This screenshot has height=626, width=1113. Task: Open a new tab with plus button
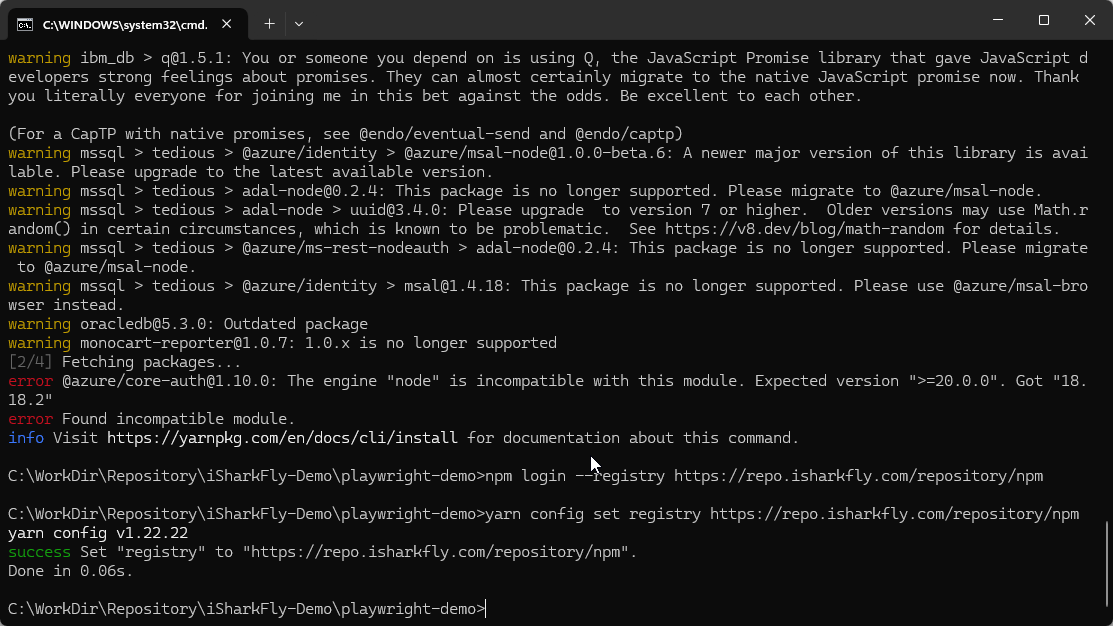(x=269, y=24)
